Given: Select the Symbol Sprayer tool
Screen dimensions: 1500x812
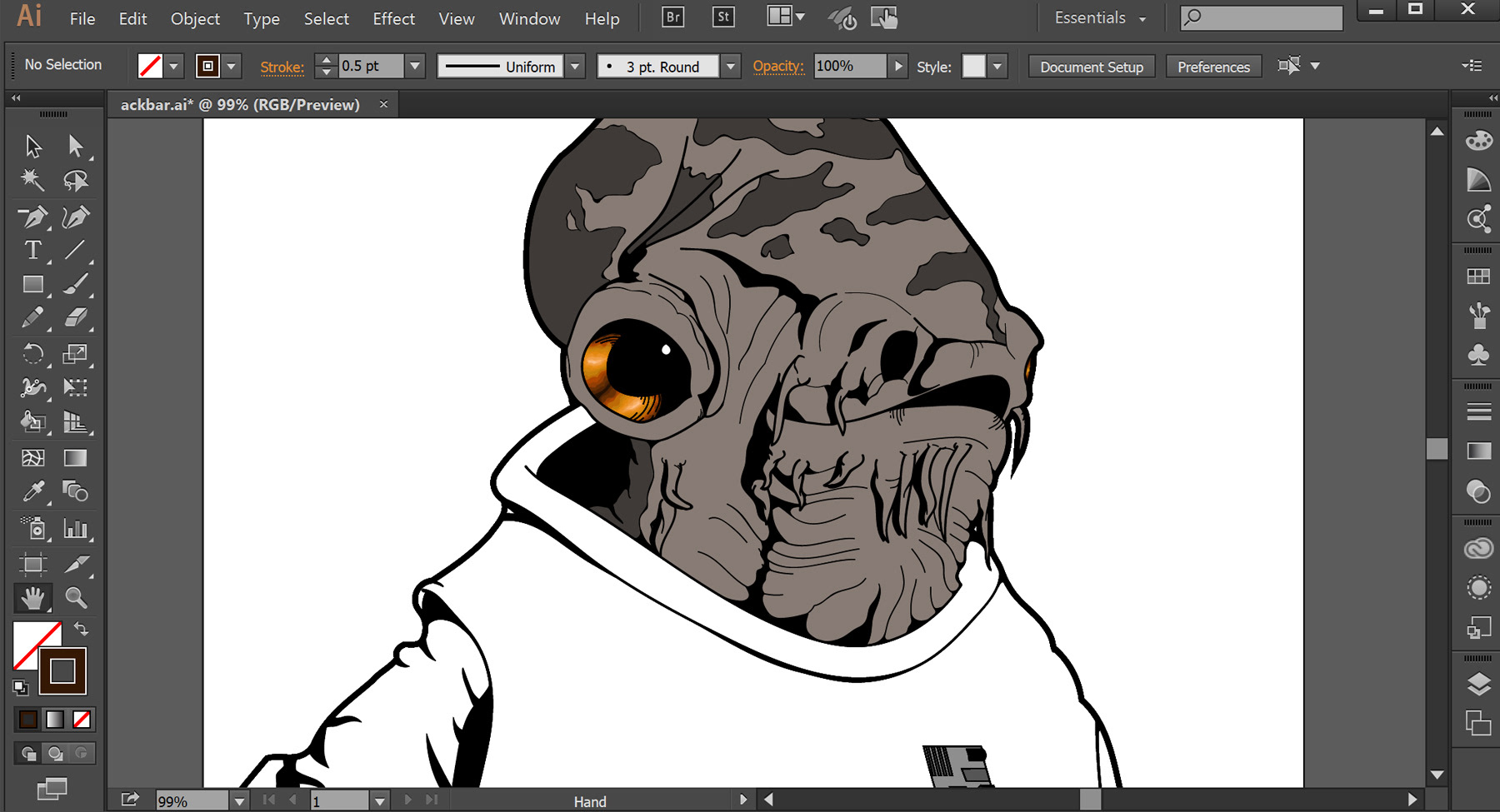Looking at the screenshot, I should pos(33,528).
